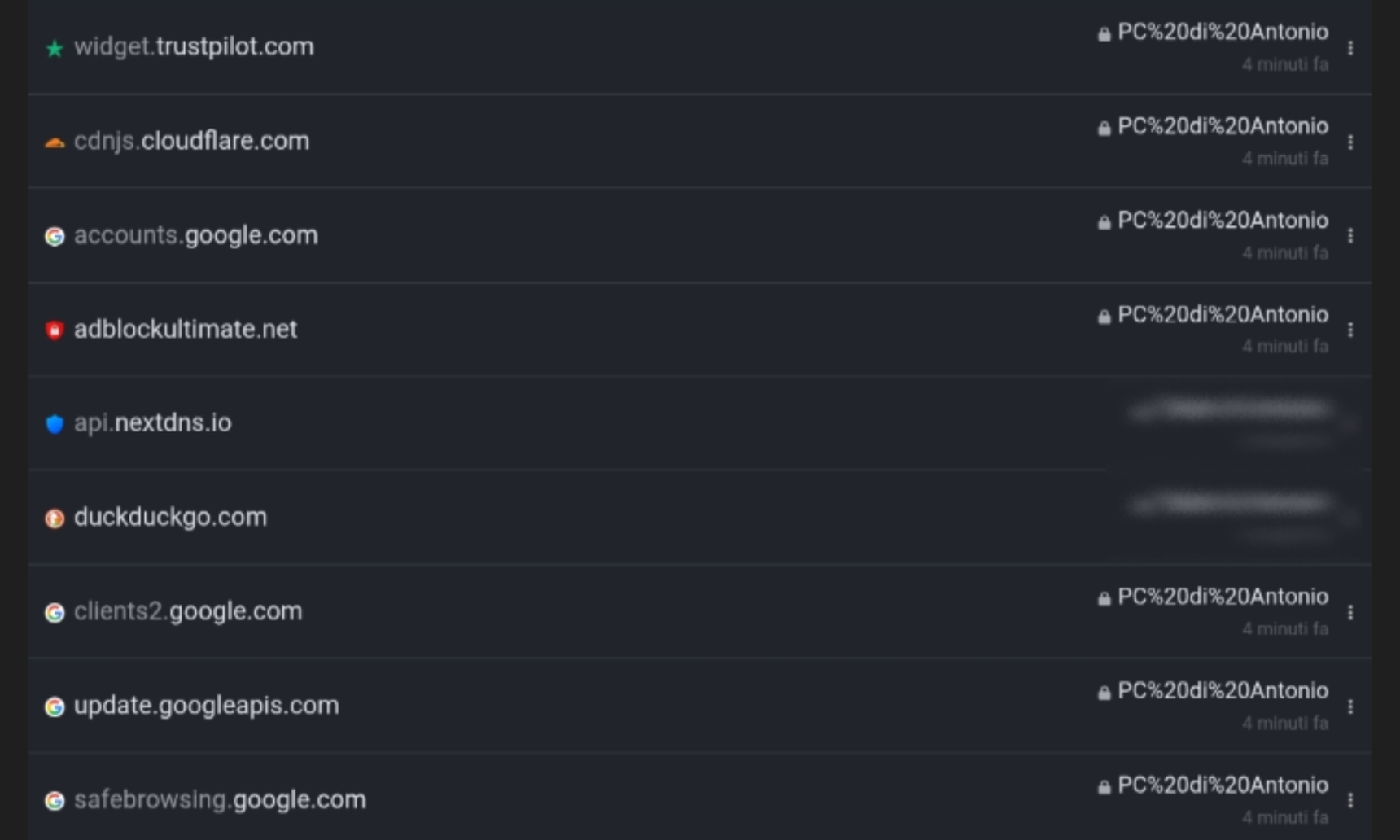
Task: Click the safebrowsing.google.com domain text
Action: (x=220, y=799)
